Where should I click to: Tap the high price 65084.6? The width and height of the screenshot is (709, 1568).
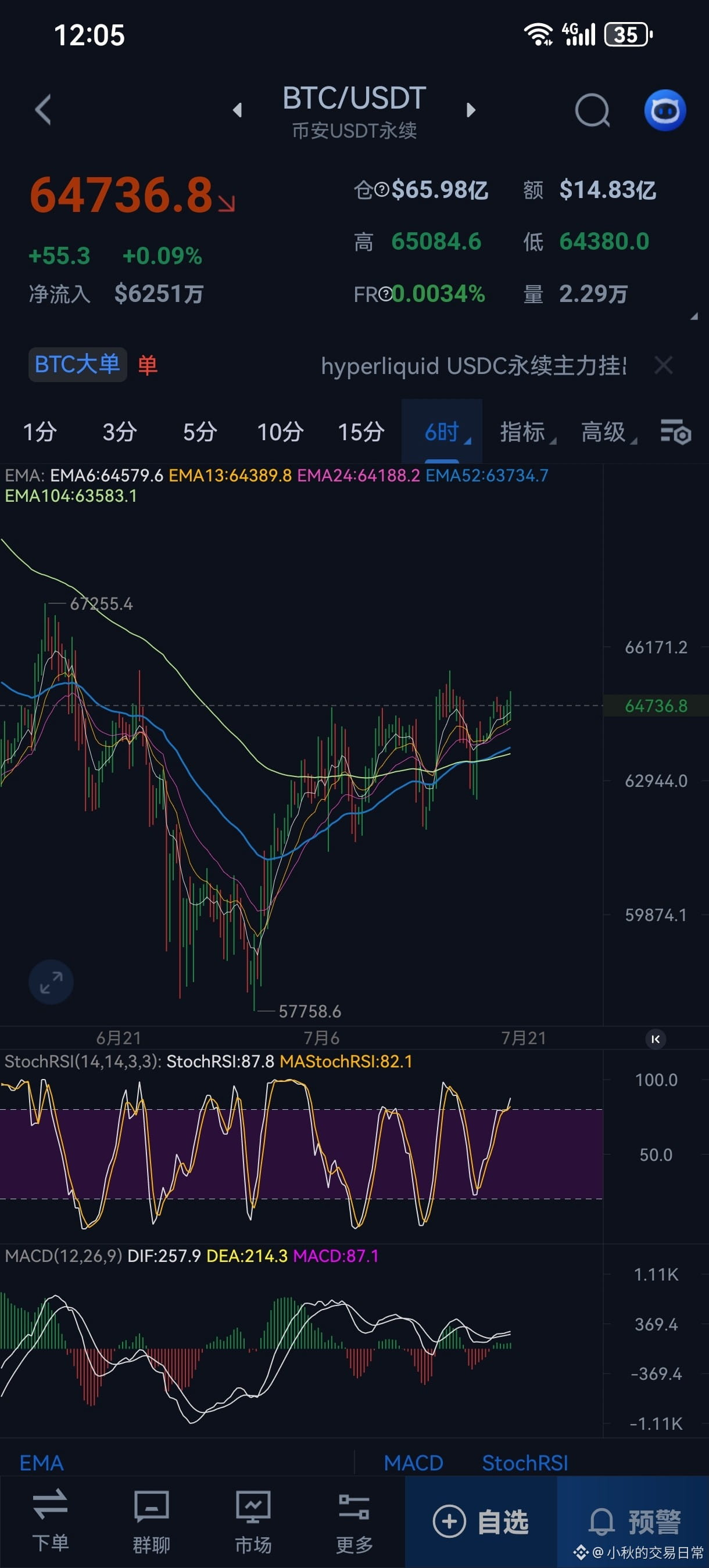[x=436, y=242]
